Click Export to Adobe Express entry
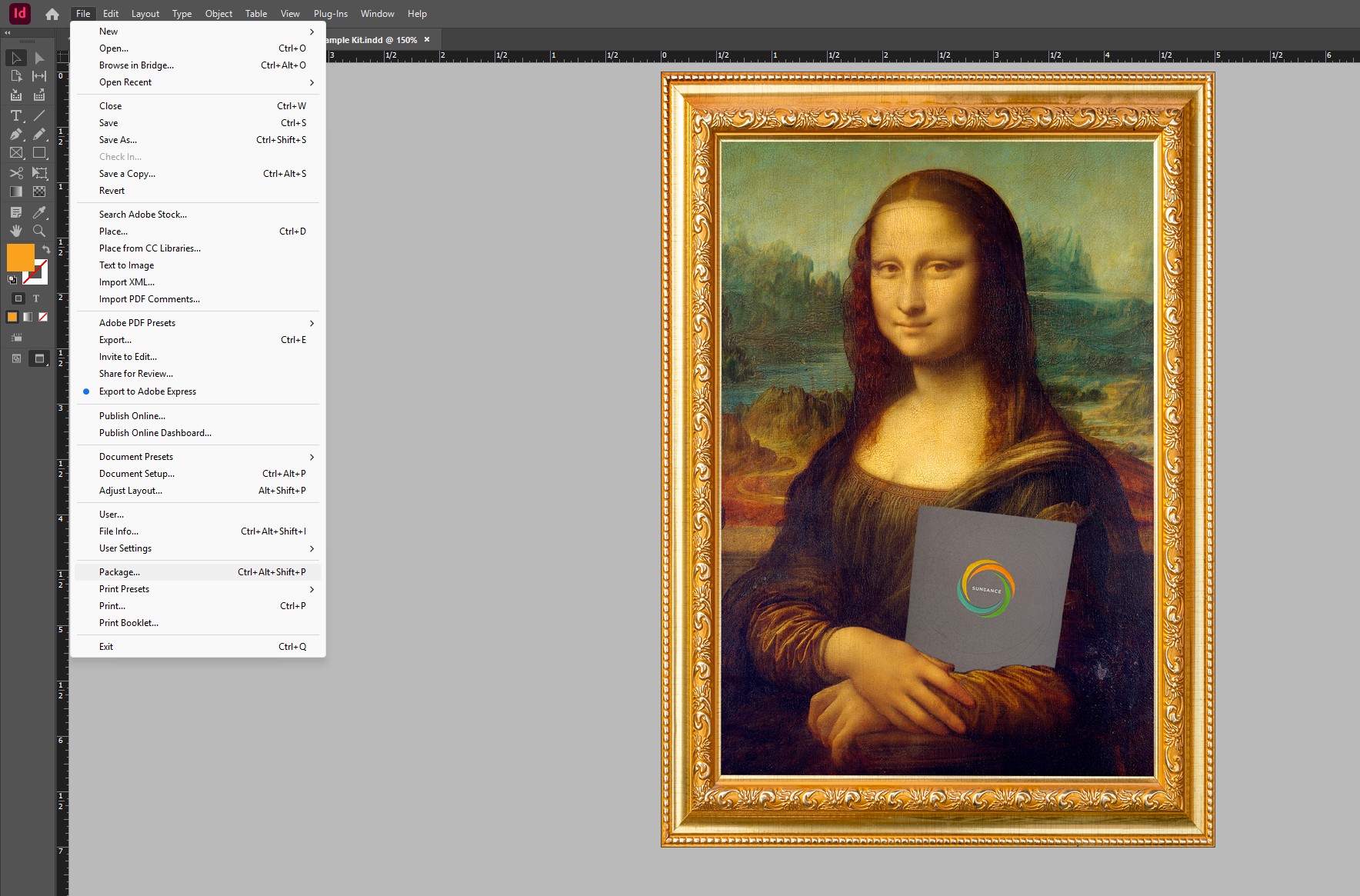Screen dimensions: 1360x896 [198, 391]
